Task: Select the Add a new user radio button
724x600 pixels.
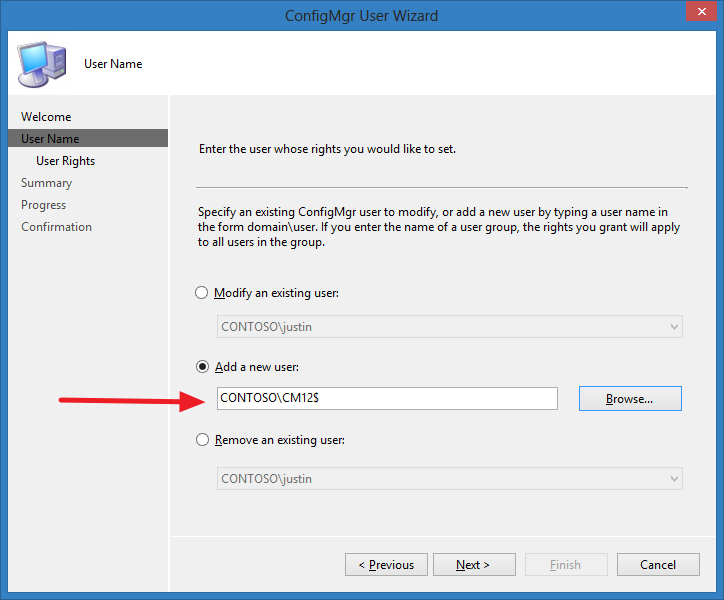Action: tap(202, 367)
